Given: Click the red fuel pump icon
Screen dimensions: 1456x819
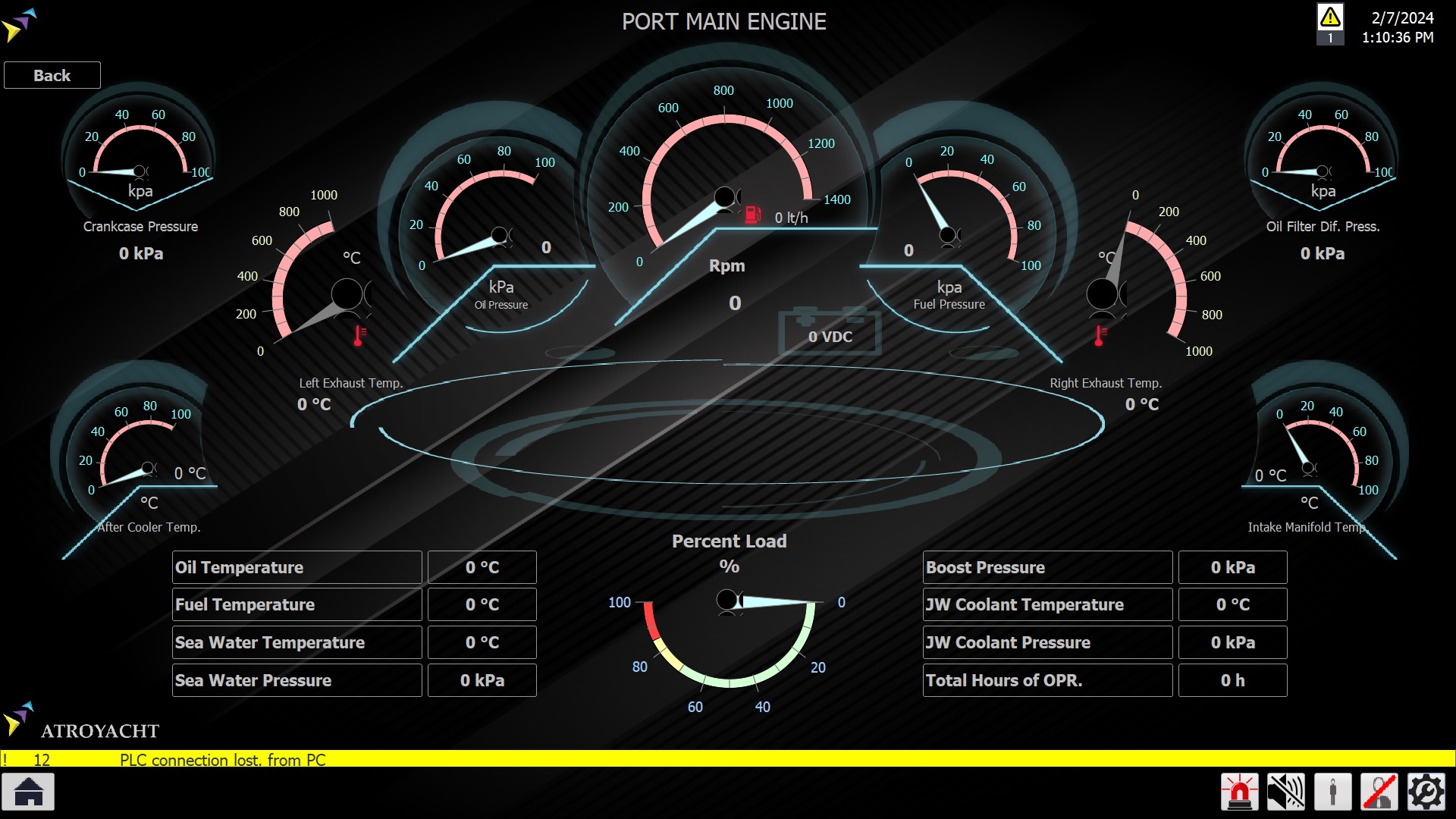Looking at the screenshot, I should pyautogui.click(x=752, y=215).
